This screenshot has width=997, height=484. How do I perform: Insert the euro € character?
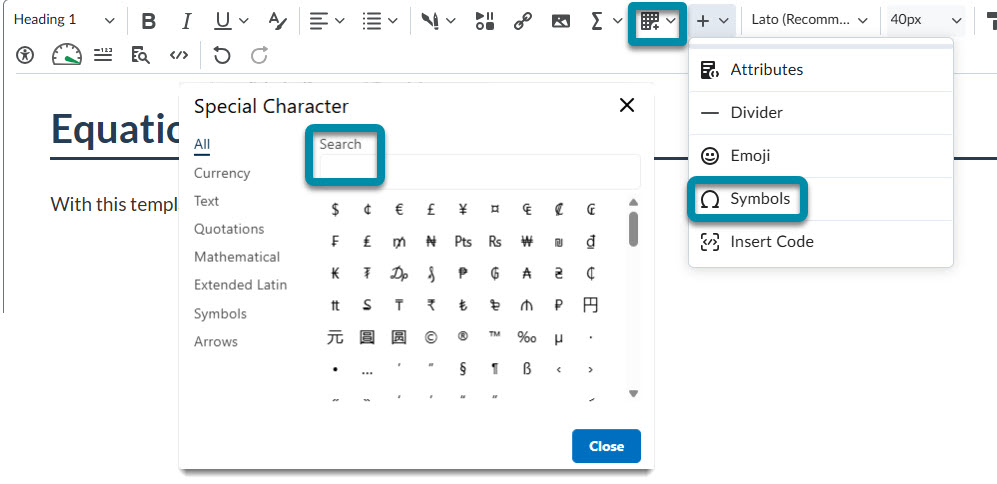click(x=399, y=210)
